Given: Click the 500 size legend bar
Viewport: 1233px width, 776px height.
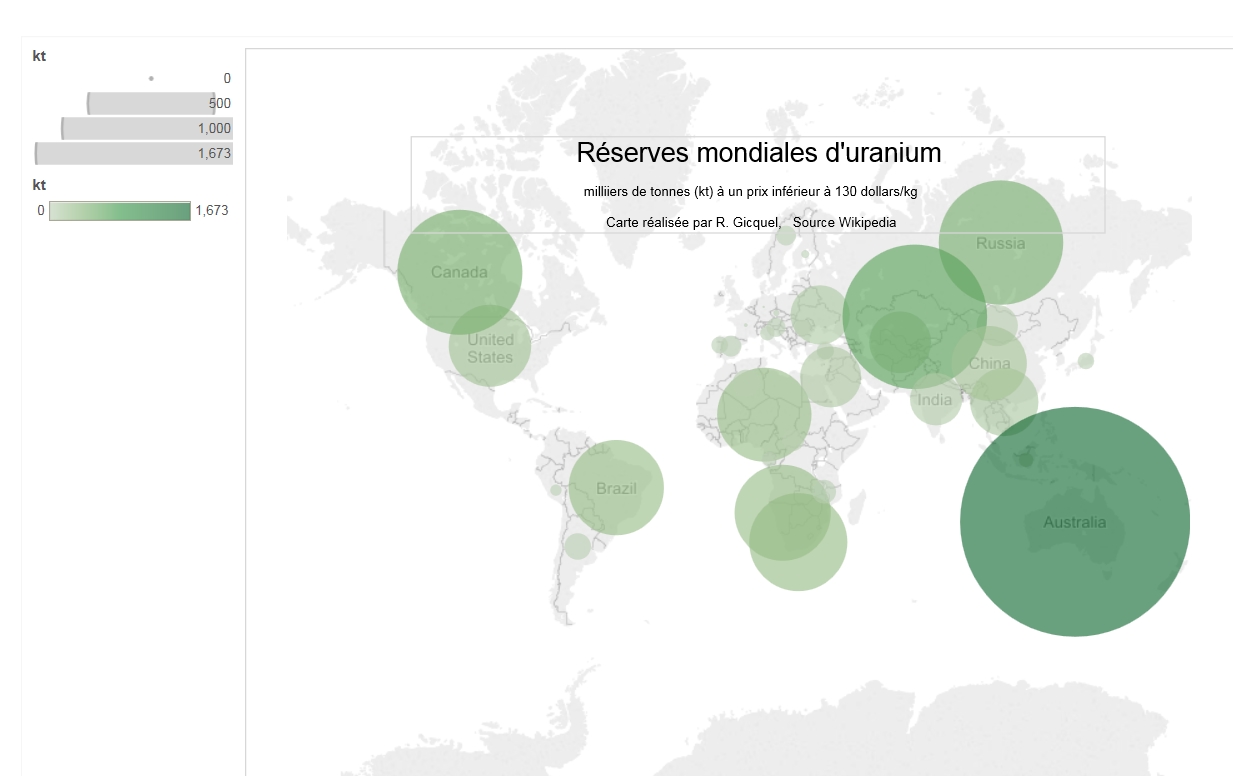Looking at the screenshot, I should [151, 103].
